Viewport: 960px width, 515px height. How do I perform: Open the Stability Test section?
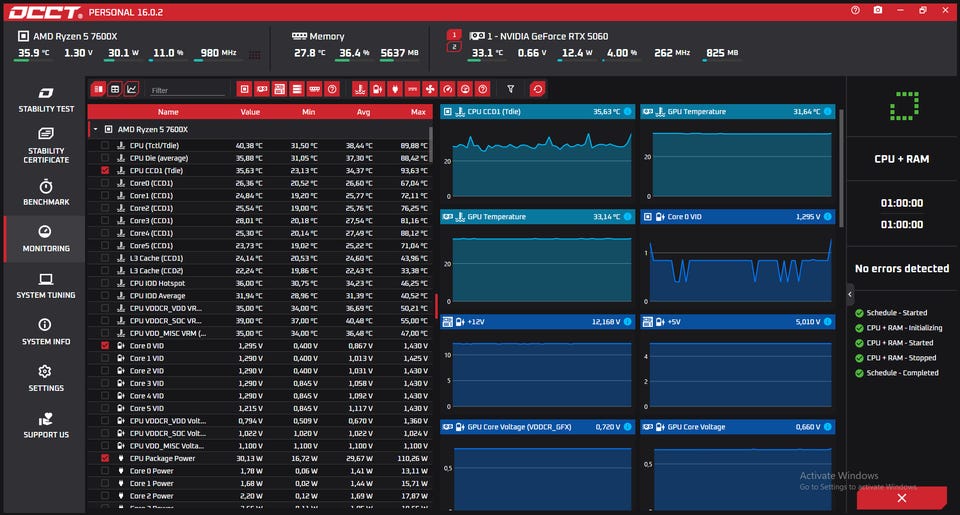46,100
